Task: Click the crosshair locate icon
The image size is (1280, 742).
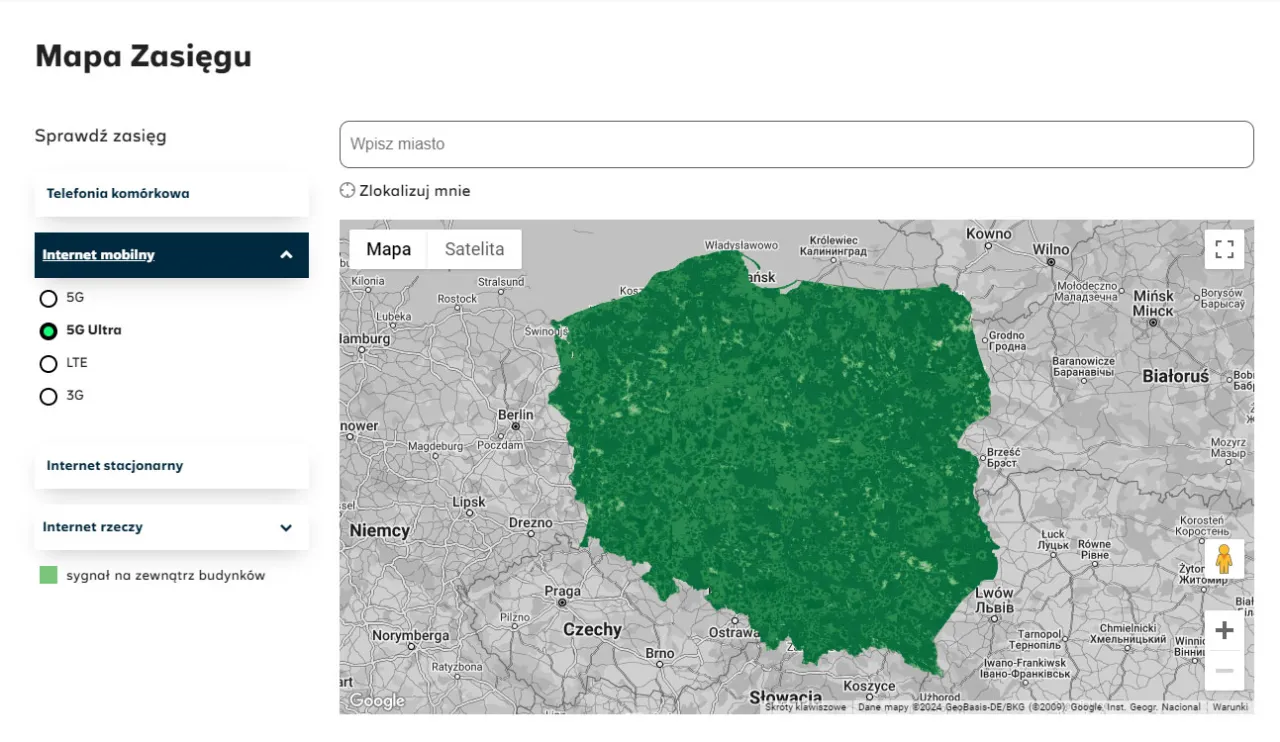Action: tap(347, 191)
